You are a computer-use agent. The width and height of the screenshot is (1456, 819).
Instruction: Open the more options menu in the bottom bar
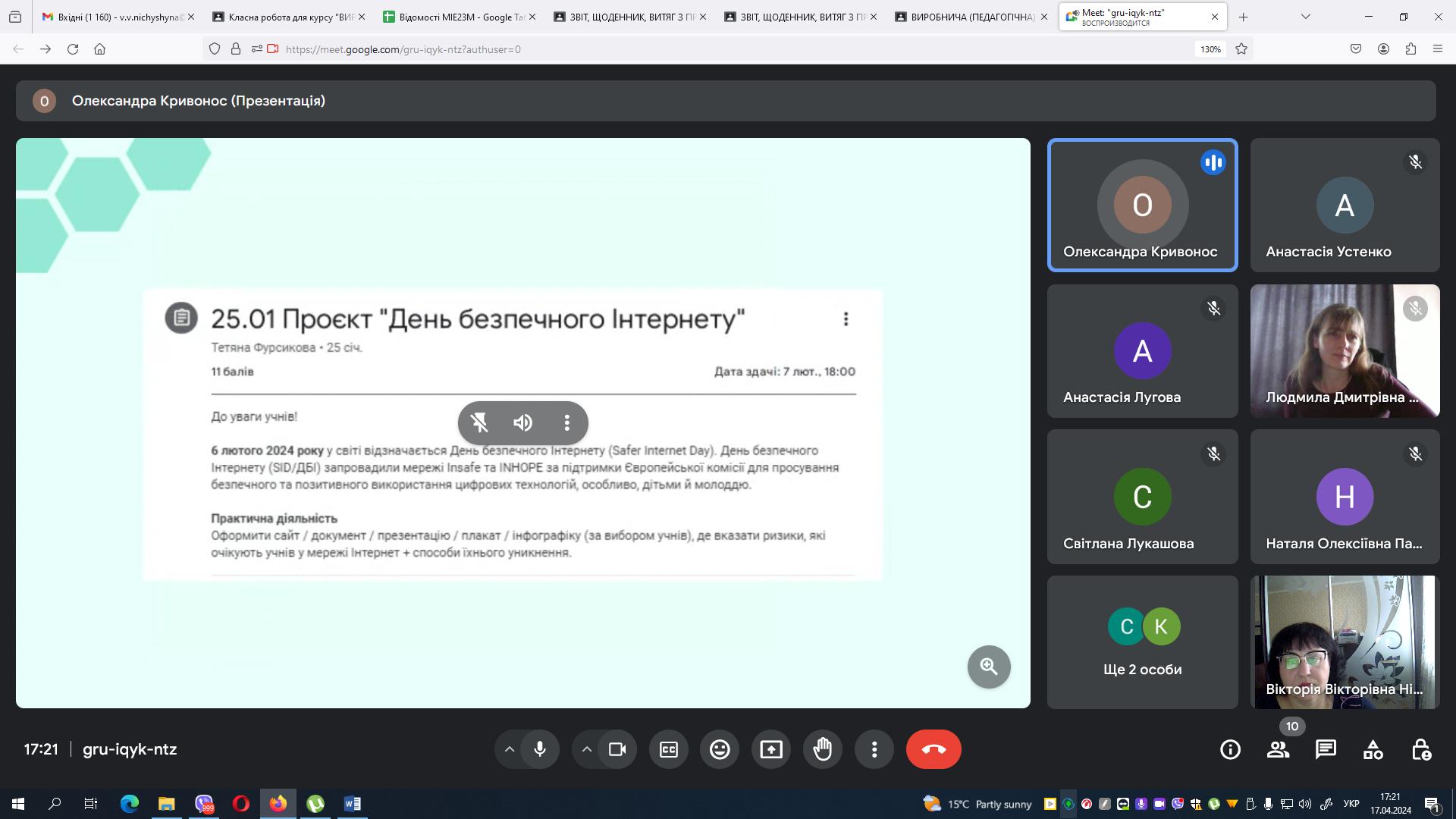click(x=874, y=749)
